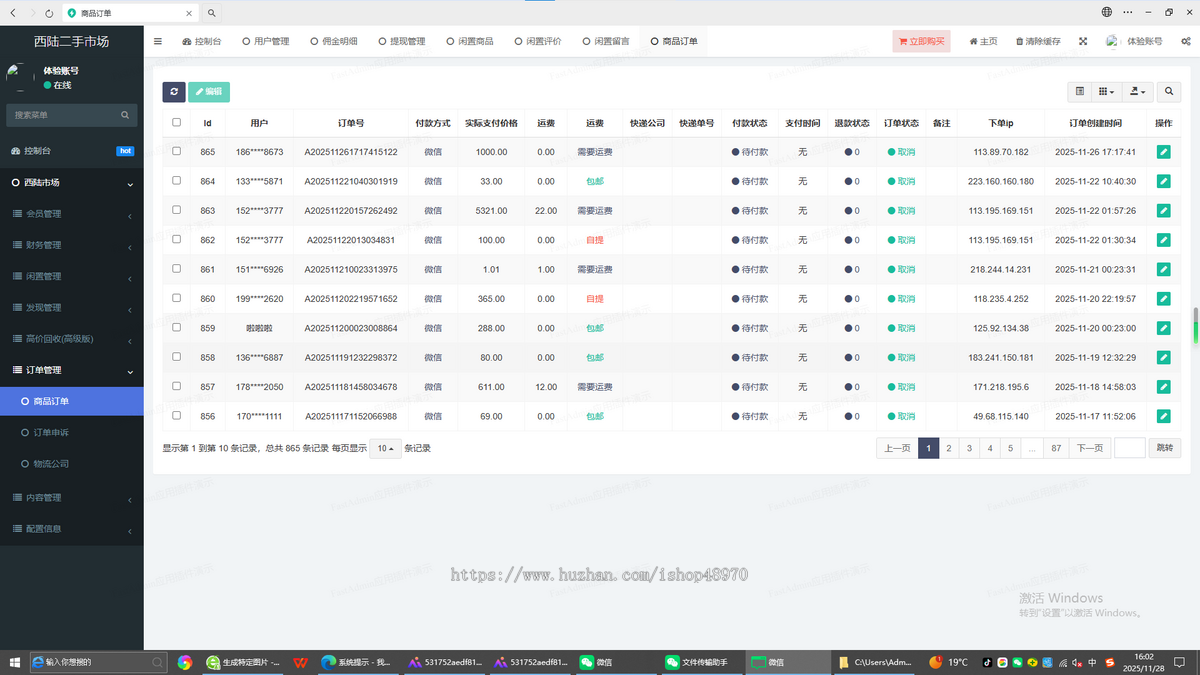The image size is (1200, 675).
Task: Tick the checkbox beside order 856
Action: coord(176,416)
